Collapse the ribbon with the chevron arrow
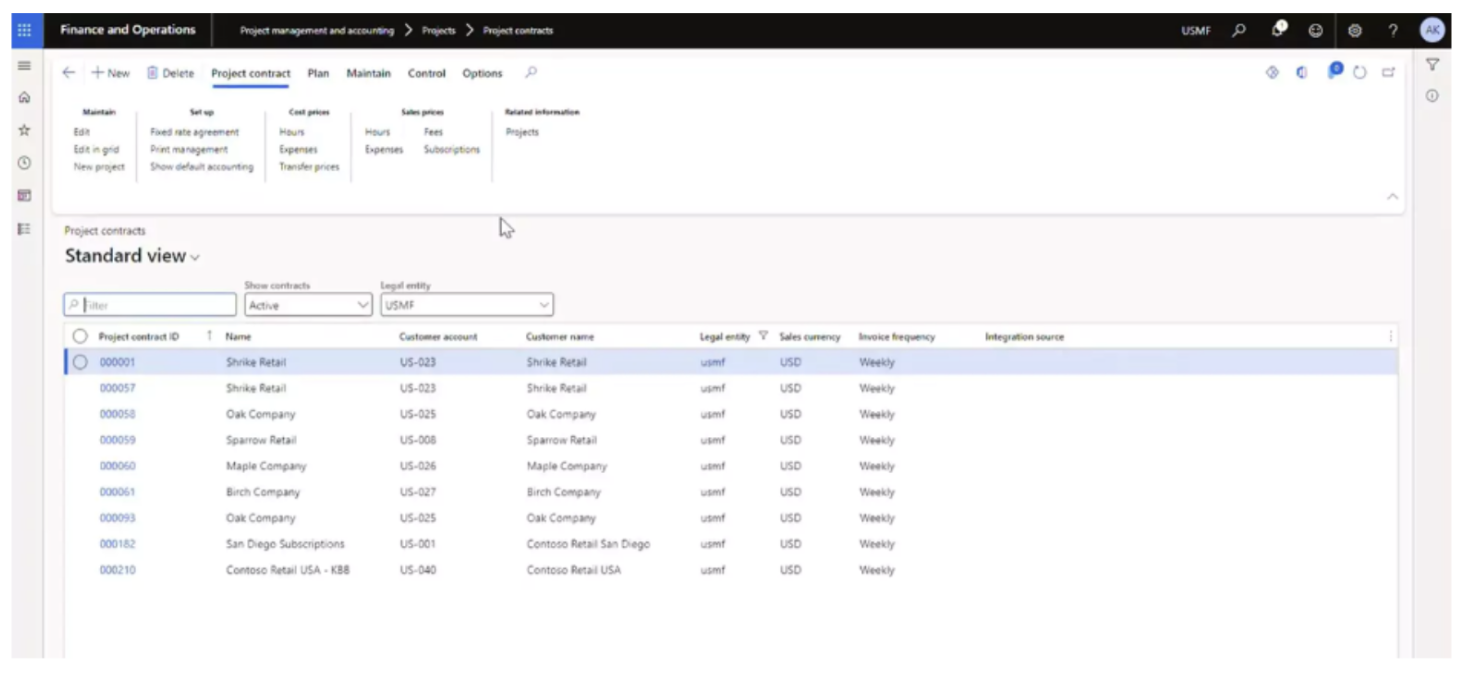Image resolution: width=1468 pixels, height=688 pixels. tap(1392, 197)
